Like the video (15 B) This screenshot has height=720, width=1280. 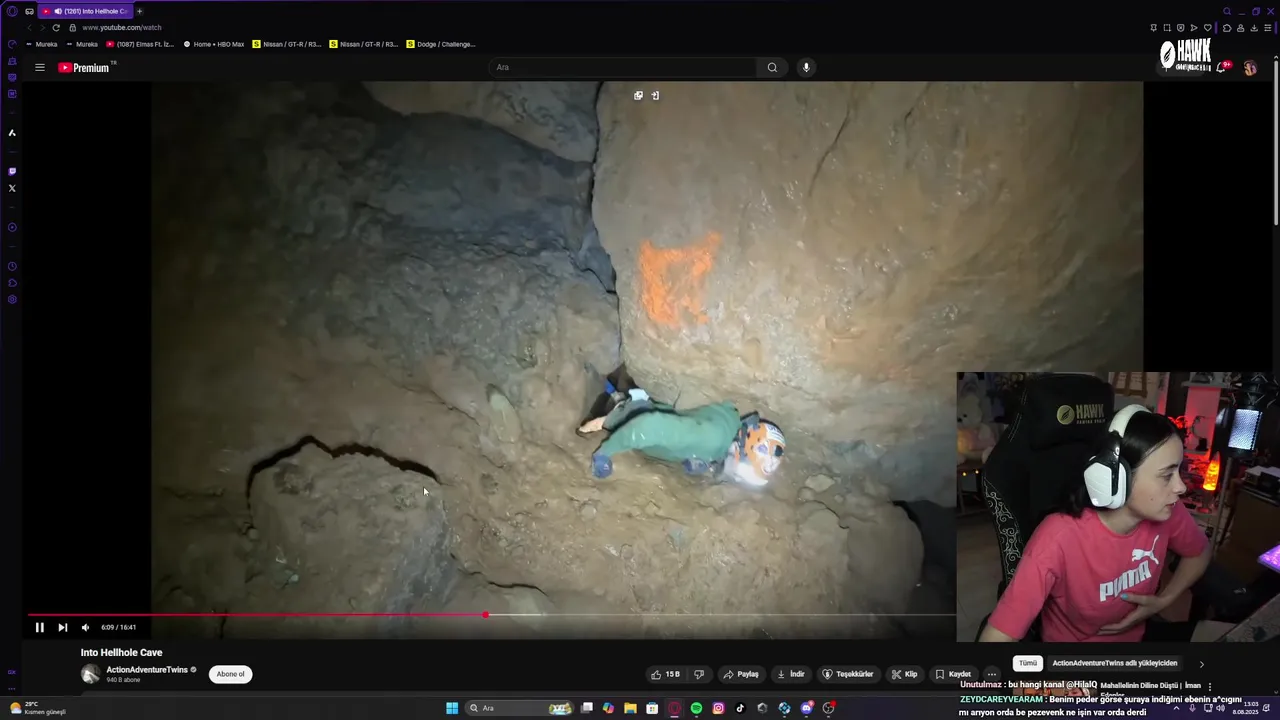(x=665, y=674)
